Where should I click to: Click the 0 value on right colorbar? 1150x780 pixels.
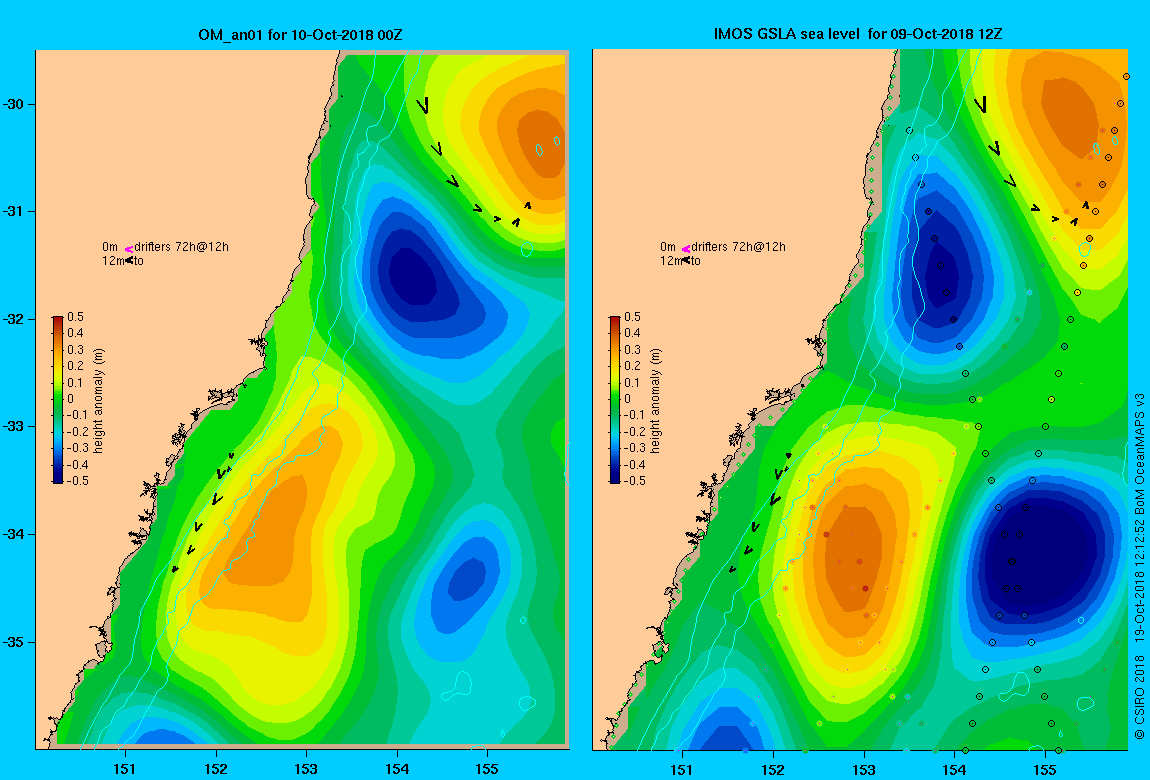point(627,399)
